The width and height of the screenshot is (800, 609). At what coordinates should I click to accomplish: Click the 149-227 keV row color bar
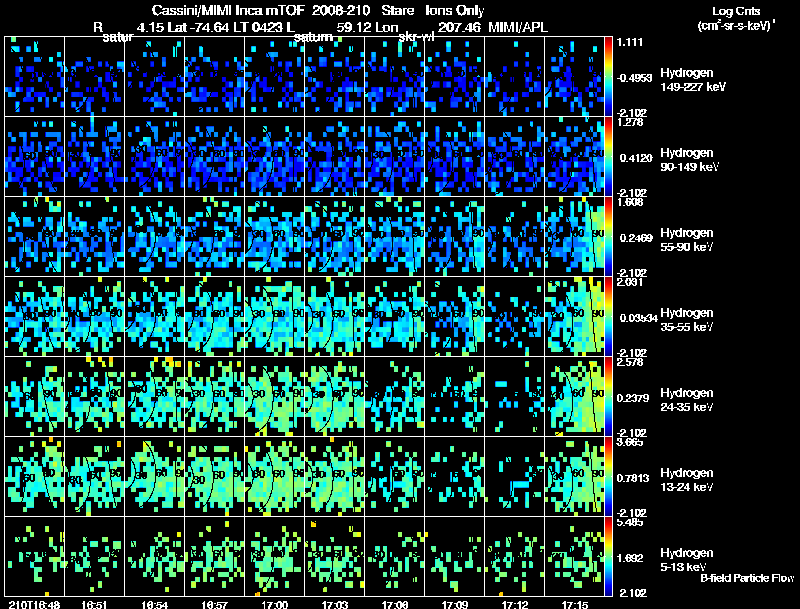pos(608,76)
